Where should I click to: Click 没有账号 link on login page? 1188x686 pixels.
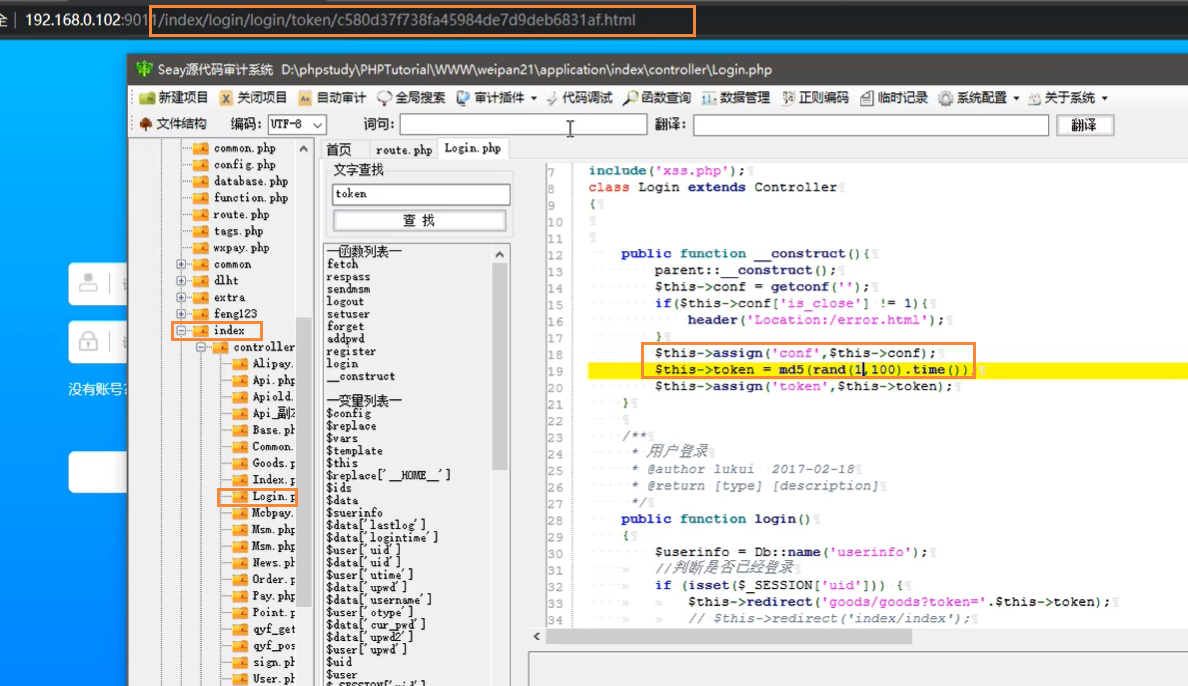coord(97,390)
